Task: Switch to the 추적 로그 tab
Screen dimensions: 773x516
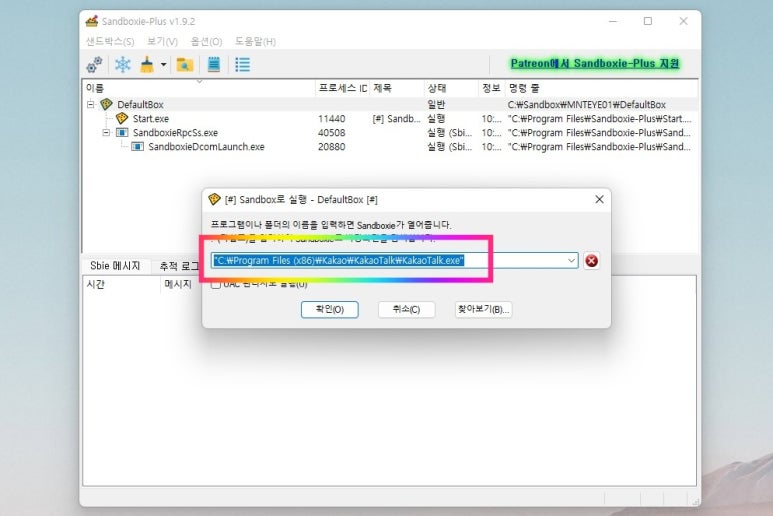Action: (178, 266)
